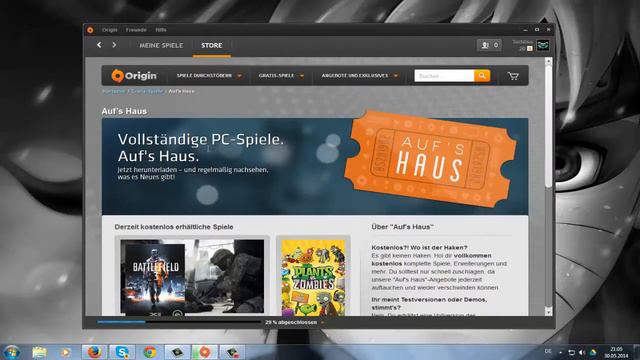This screenshot has height=360, width=640.
Task: Click 'Kostenlos?! Wo ist der Haken?' text
Action: 419,247
